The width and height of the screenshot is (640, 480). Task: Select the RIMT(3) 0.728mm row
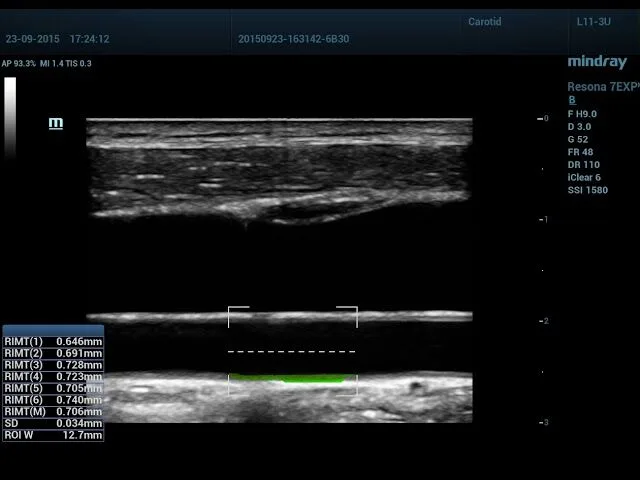click(x=53, y=365)
